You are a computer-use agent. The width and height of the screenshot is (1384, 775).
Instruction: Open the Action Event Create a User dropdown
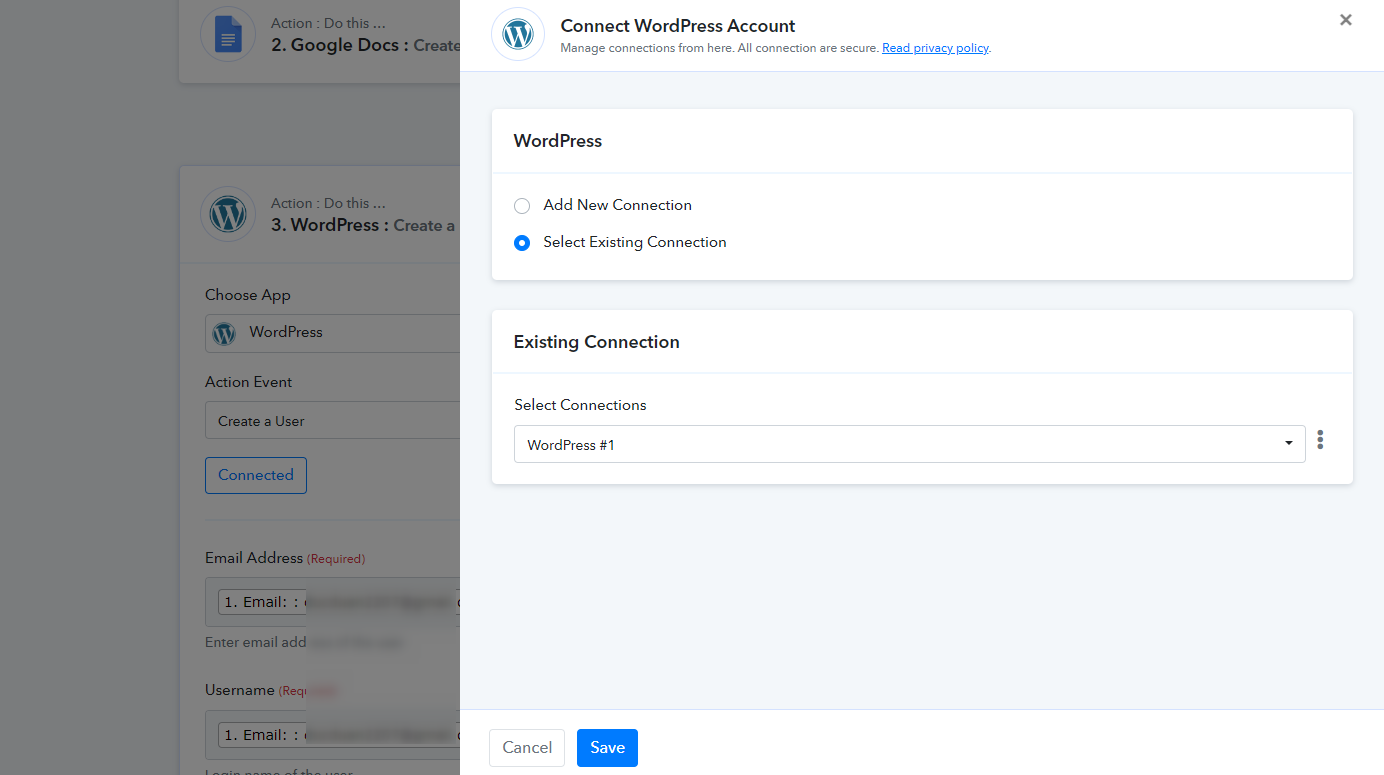click(x=332, y=420)
